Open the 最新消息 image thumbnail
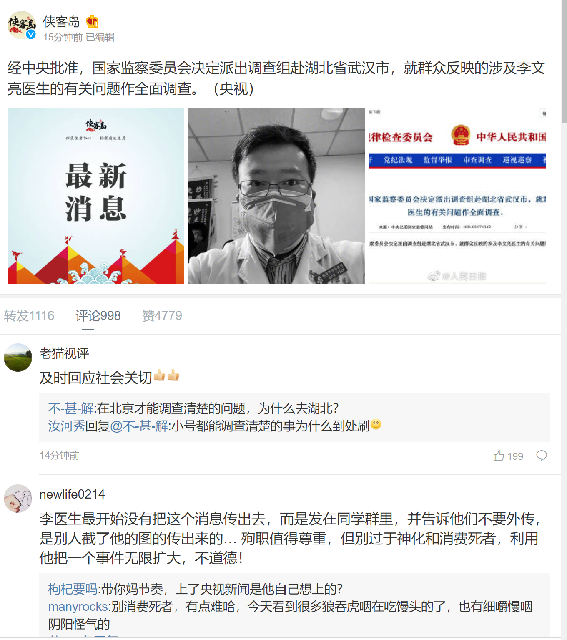 (96, 196)
